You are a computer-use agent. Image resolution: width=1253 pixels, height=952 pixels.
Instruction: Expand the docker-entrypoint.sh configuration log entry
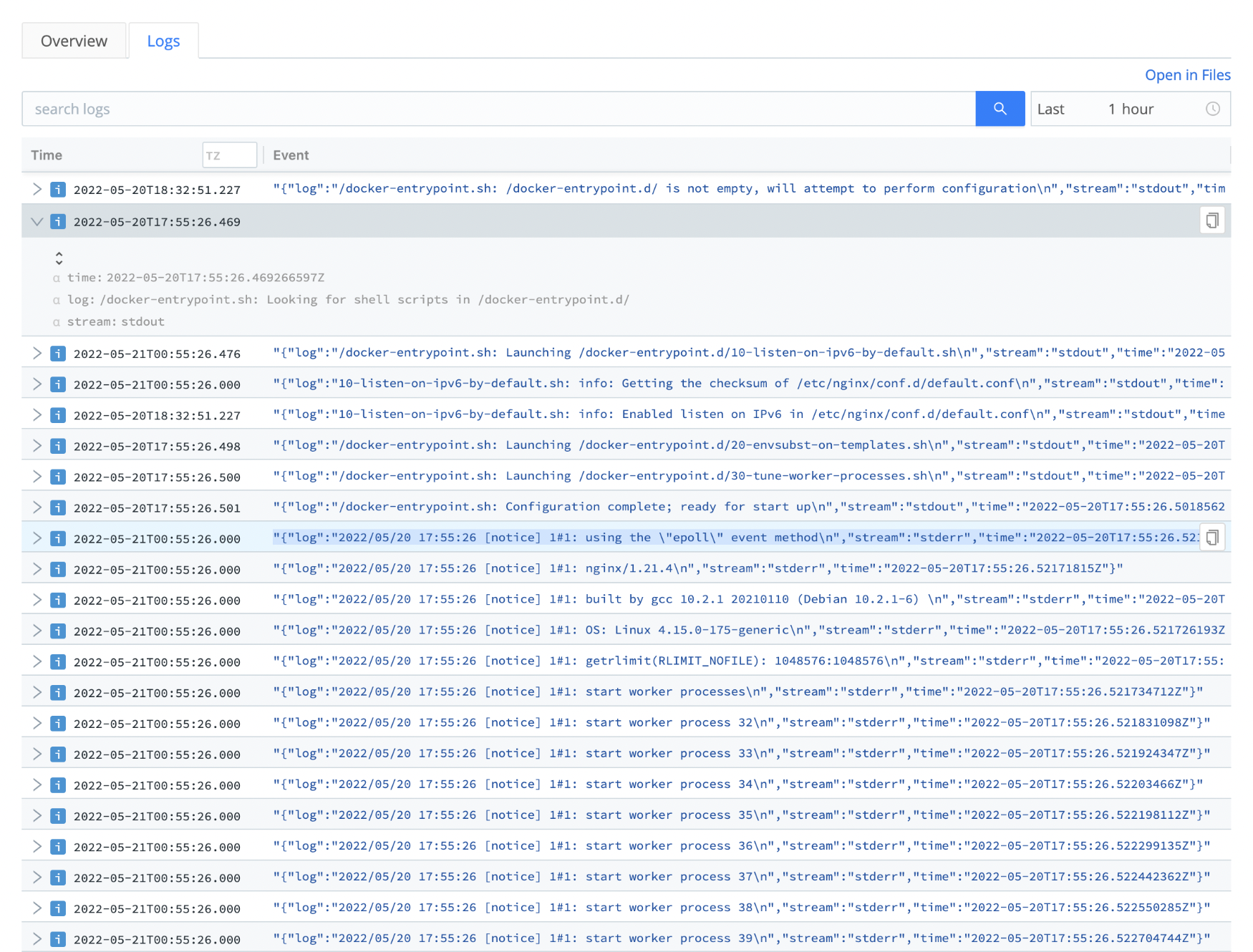click(x=37, y=189)
